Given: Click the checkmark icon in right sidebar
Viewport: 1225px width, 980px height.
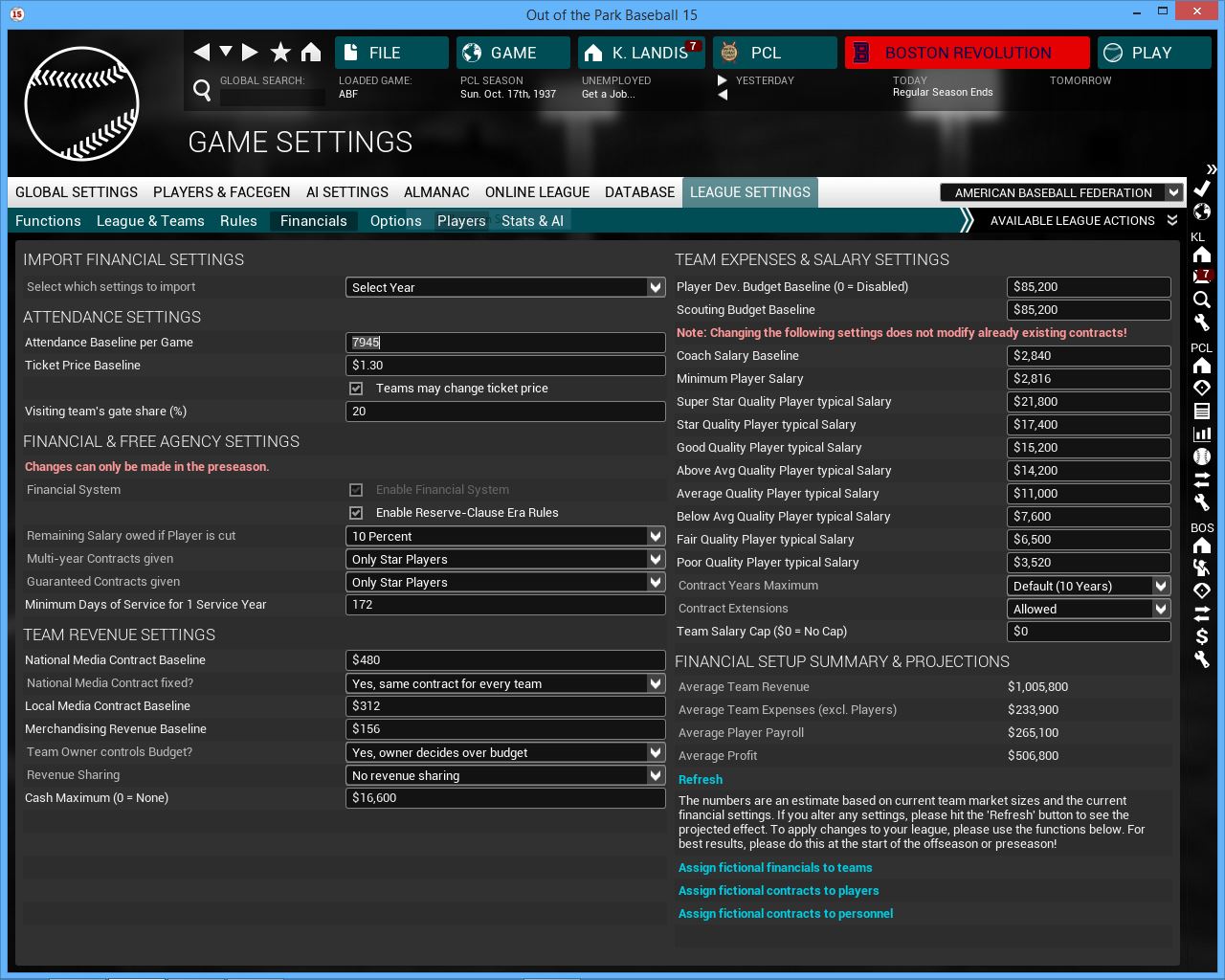Looking at the screenshot, I should point(1202,189).
